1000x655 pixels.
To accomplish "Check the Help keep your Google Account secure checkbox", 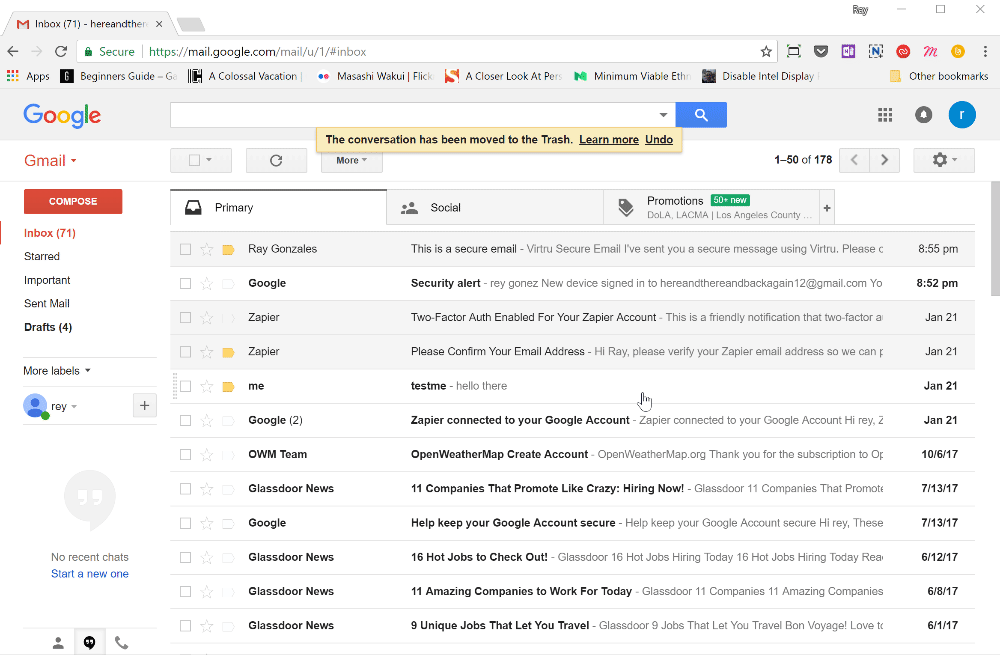I will 186,524.
